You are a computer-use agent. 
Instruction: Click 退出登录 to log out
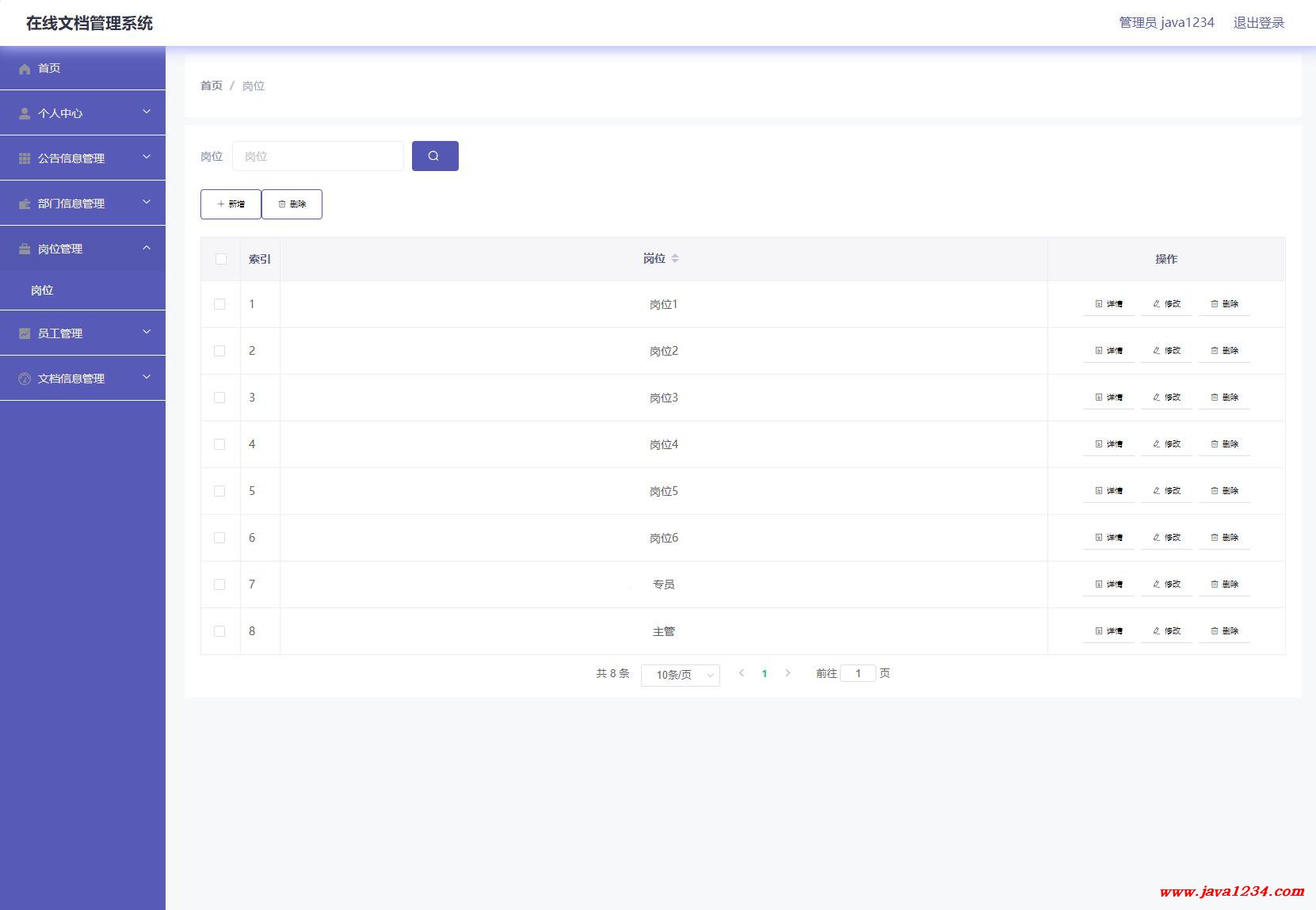click(x=1258, y=23)
